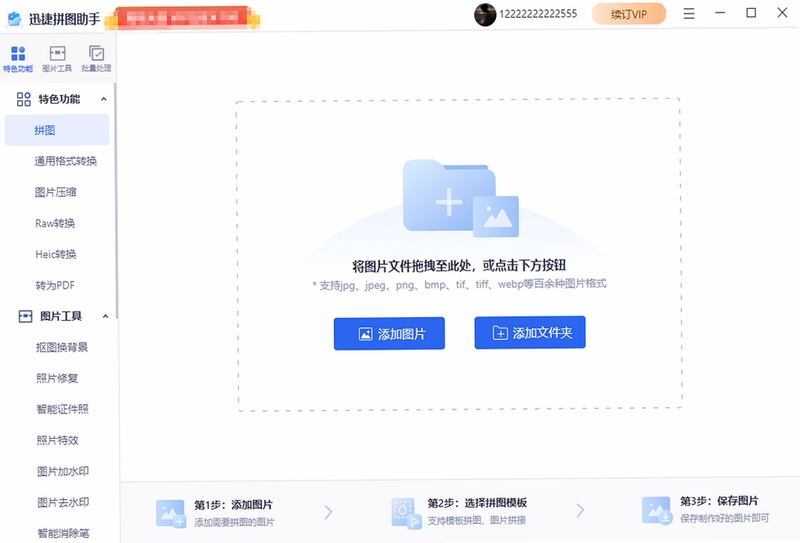800x543 pixels.
Task: Click the supported formats note 支持jpg、jpeg
Action: click(459, 284)
